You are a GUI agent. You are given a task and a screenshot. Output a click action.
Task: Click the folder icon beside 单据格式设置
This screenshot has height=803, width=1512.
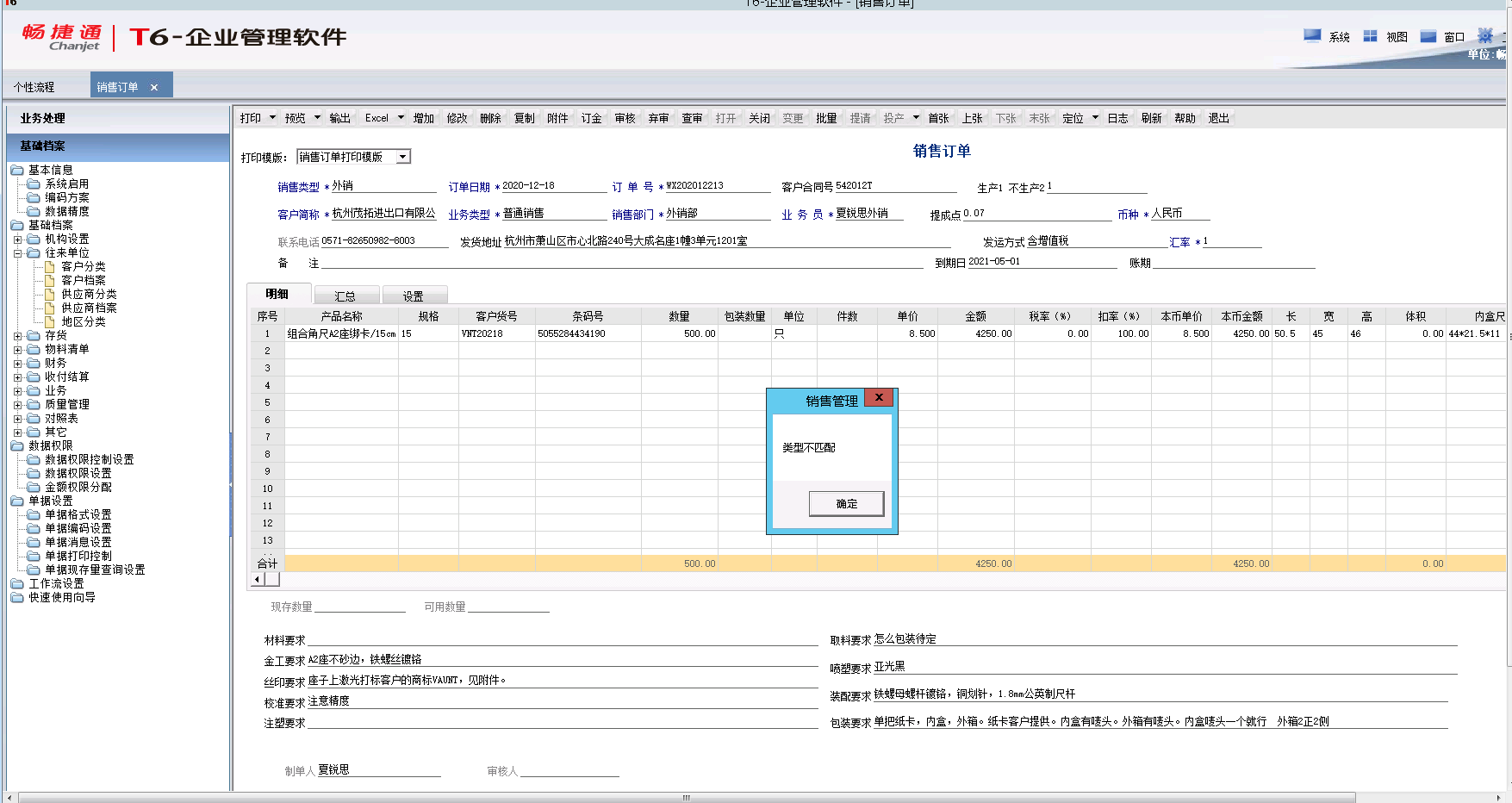[34, 514]
